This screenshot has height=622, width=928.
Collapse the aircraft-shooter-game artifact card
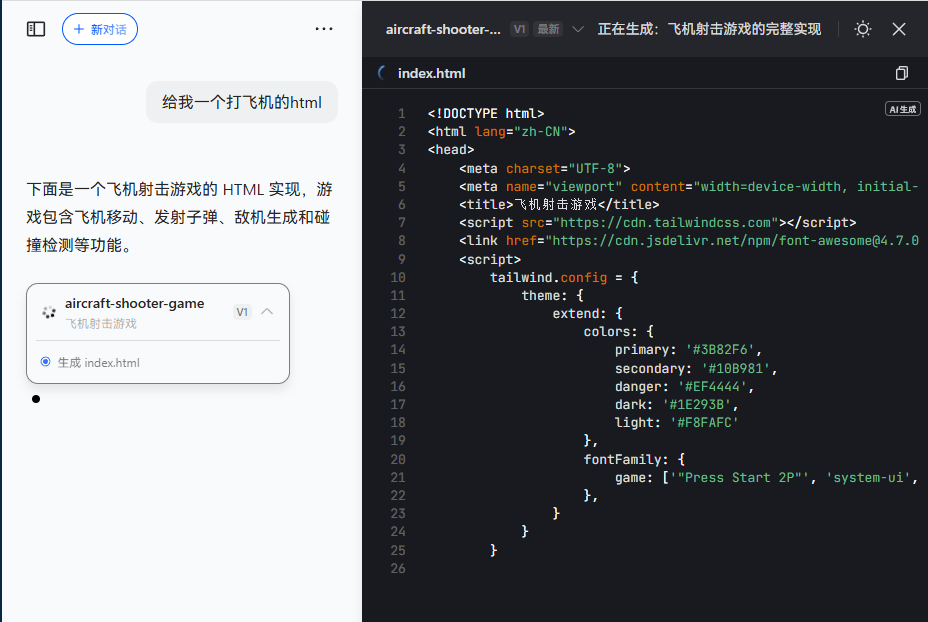pyautogui.click(x=266, y=311)
